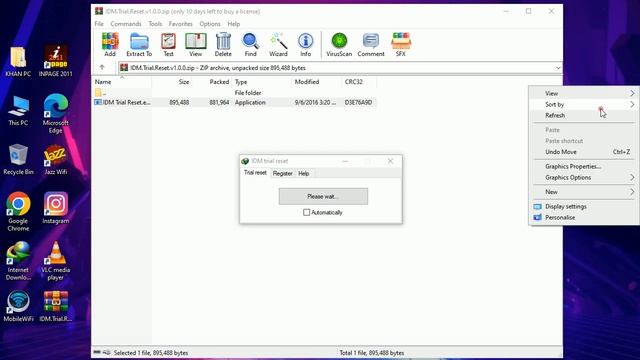This screenshot has height=360, width=640.
Task: Open the Wizard toolbar icon
Action: (278, 44)
